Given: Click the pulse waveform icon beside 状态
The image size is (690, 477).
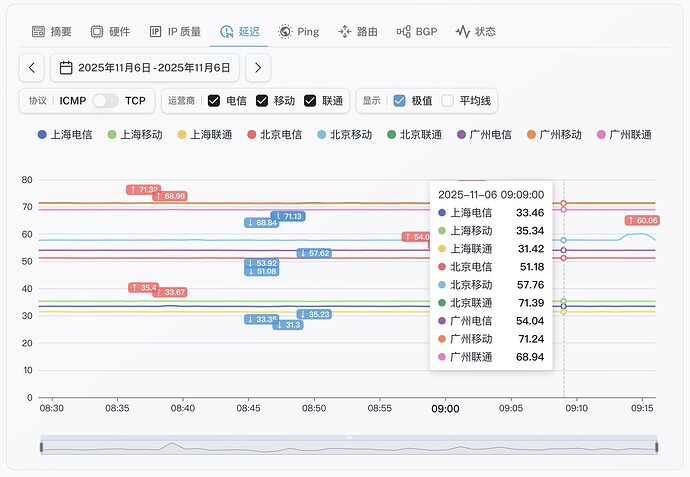Looking at the screenshot, I should (462, 32).
